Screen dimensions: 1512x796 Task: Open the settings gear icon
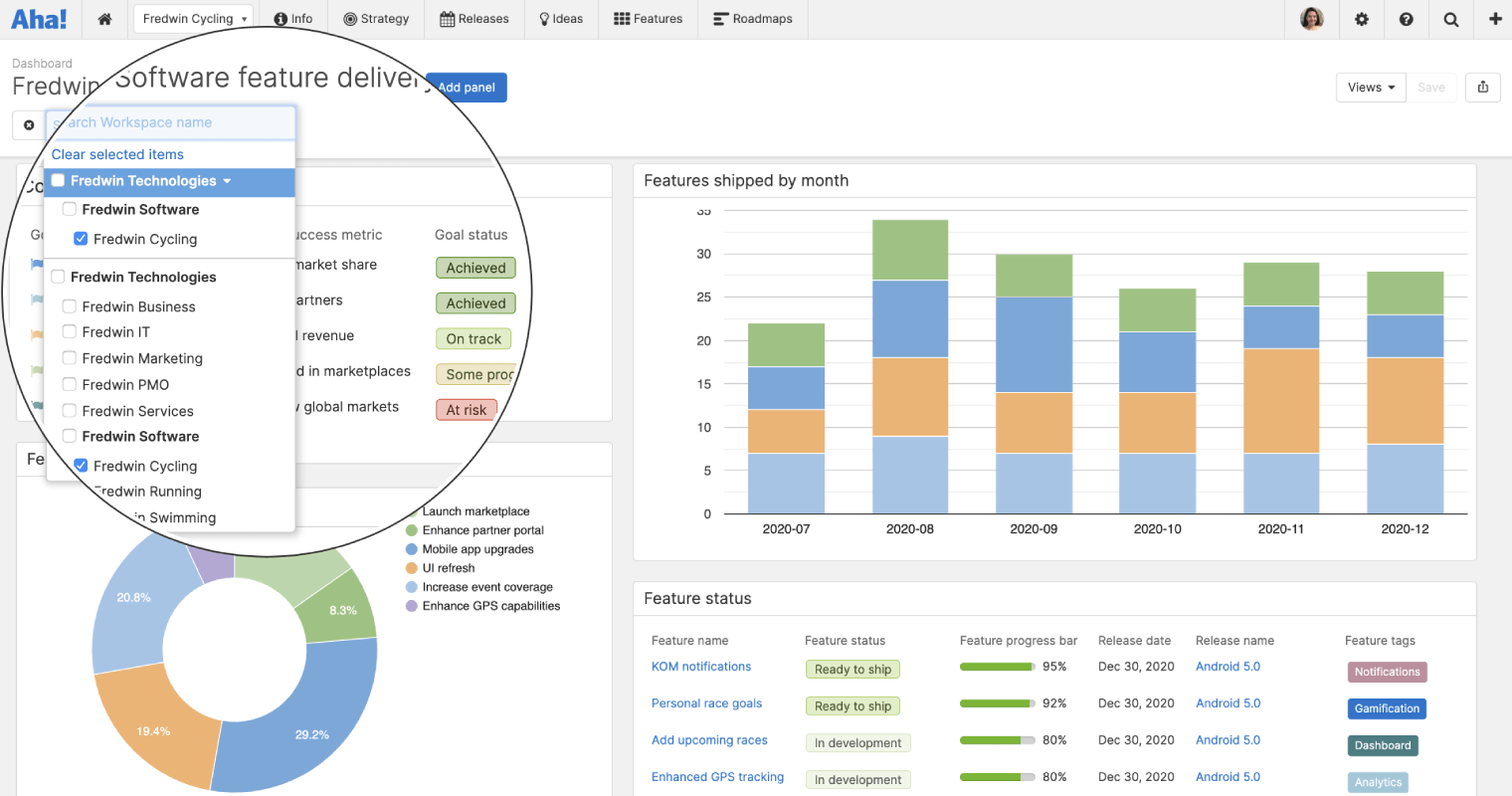pos(1361,19)
